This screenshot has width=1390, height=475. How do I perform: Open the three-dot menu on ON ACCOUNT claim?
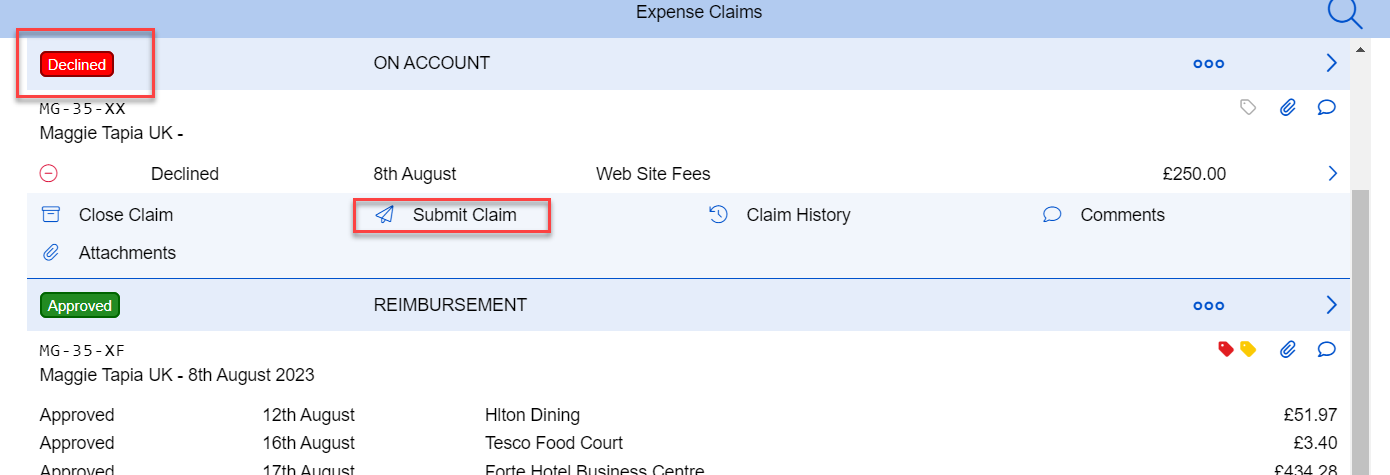[1208, 63]
